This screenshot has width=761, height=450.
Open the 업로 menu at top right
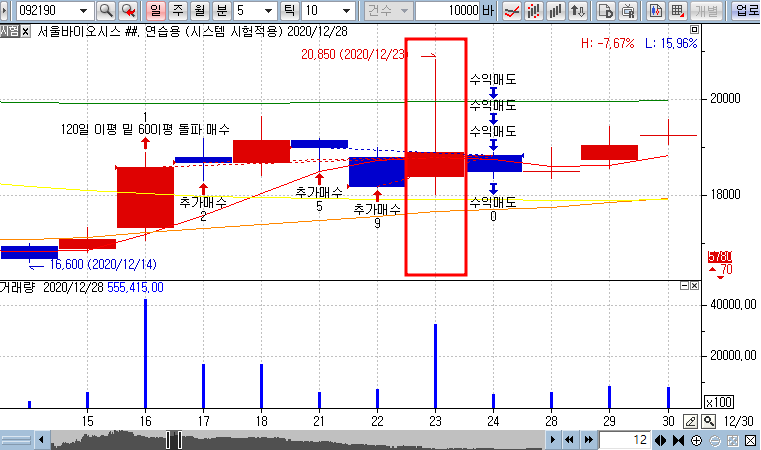coord(746,11)
